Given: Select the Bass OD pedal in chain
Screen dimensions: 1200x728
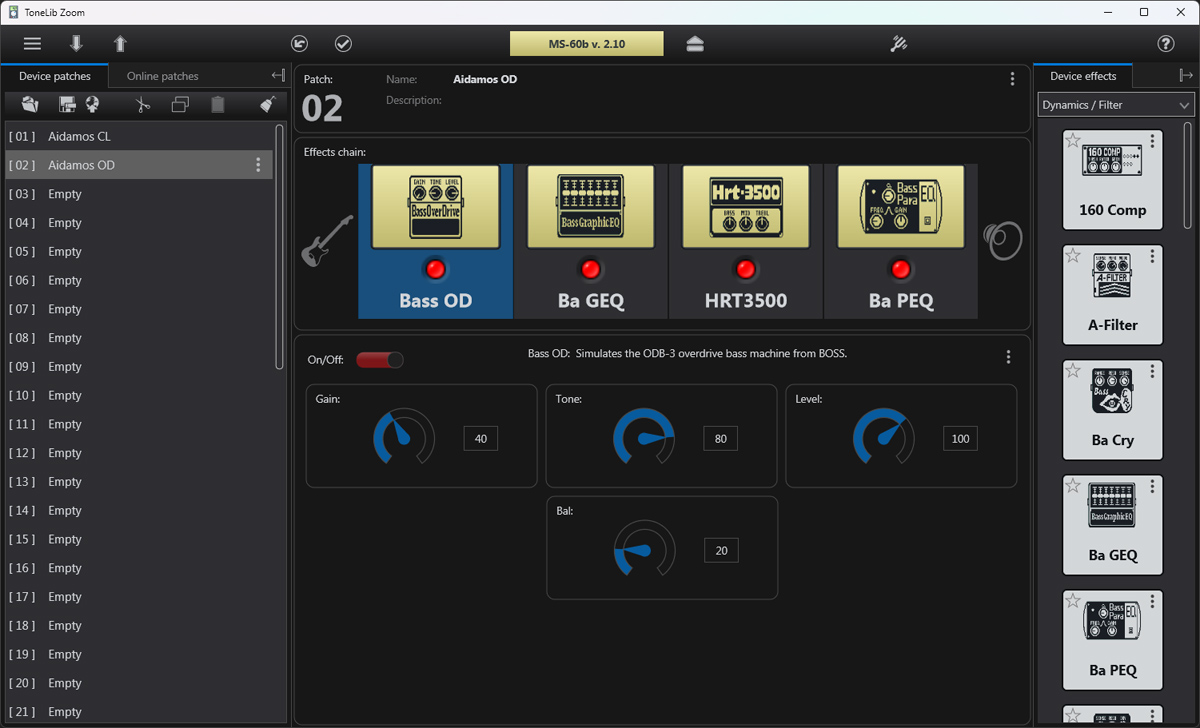Looking at the screenshot, I should 435,241.
